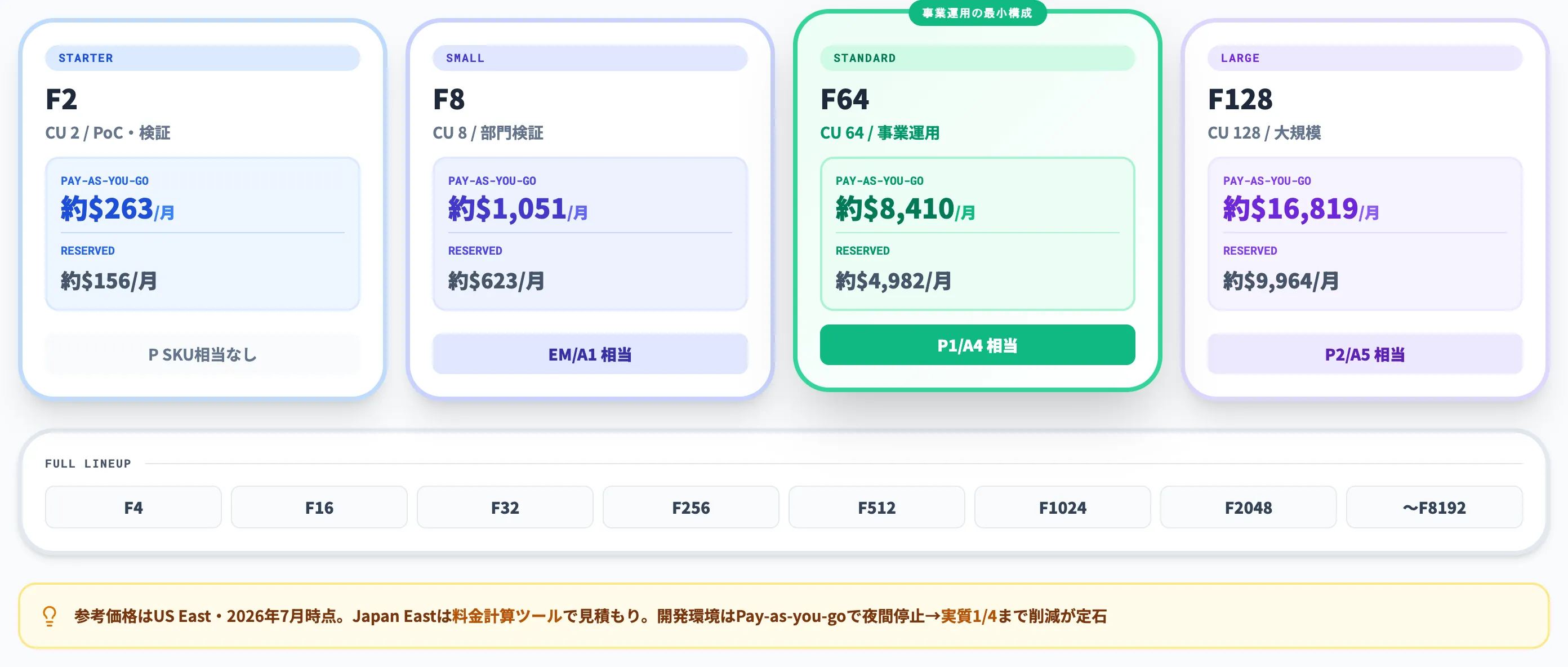Click the 約$1,051/月 price
Image resolution: width=1568 pixels, height=667 pixels.
pyautogui.click(x=518, y=209)
